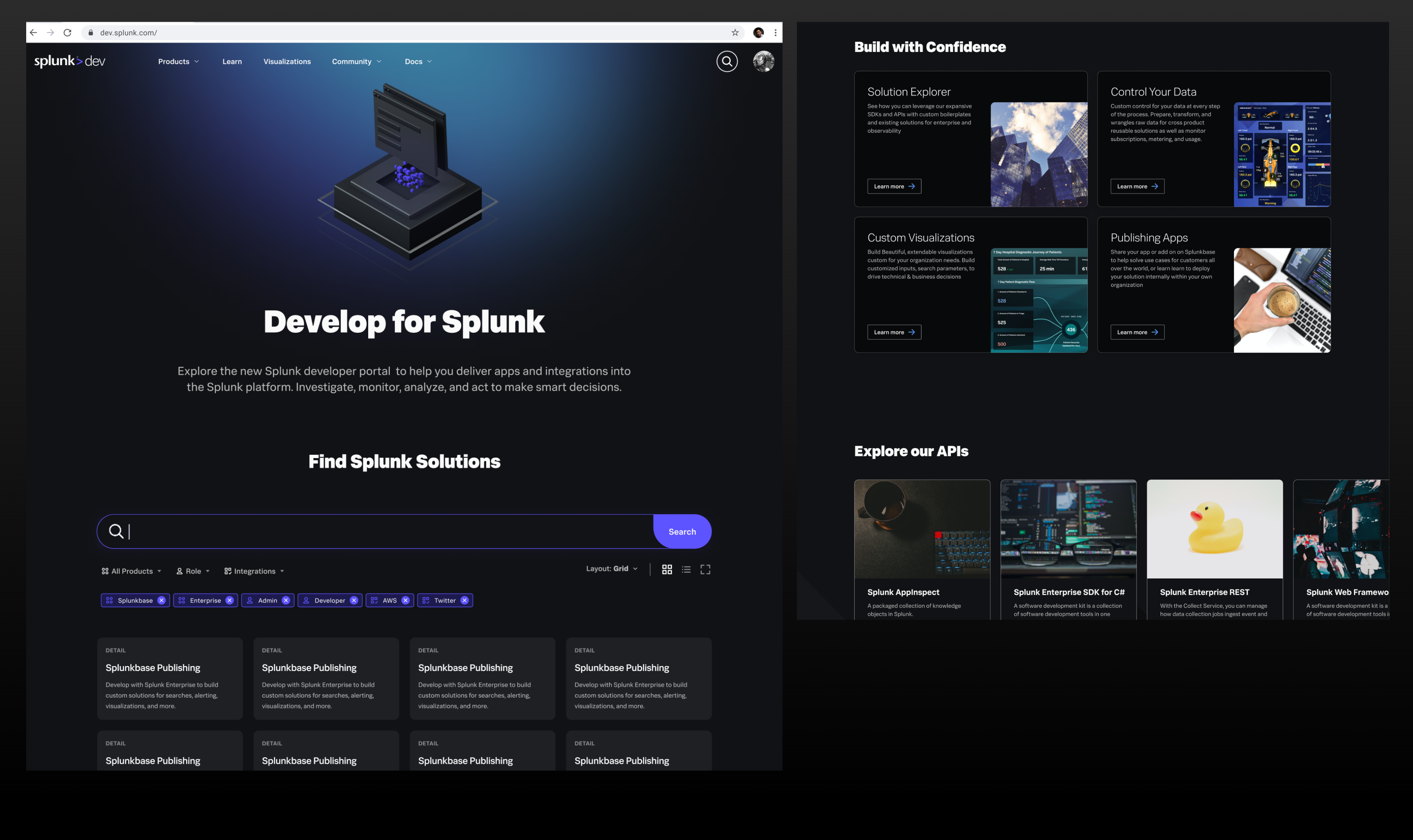This screenshot has height=840, width=1413.
Task: Remove the Admin filter chip
Action: tap(286, 601)
